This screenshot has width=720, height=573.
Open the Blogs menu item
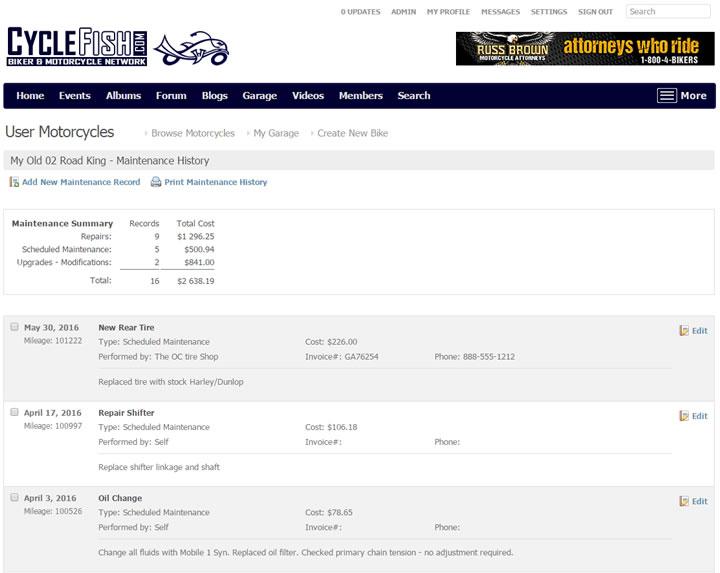pyautogui.click(x=214, y=96)
